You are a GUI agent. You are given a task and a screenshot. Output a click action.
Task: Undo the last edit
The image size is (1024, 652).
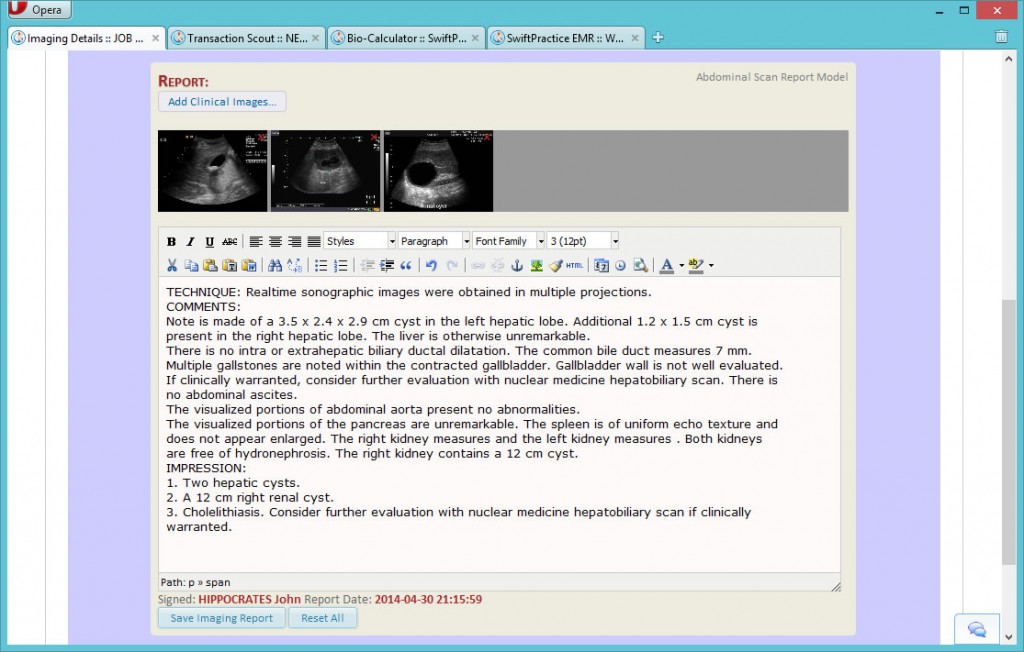click(x=433, y=265)
